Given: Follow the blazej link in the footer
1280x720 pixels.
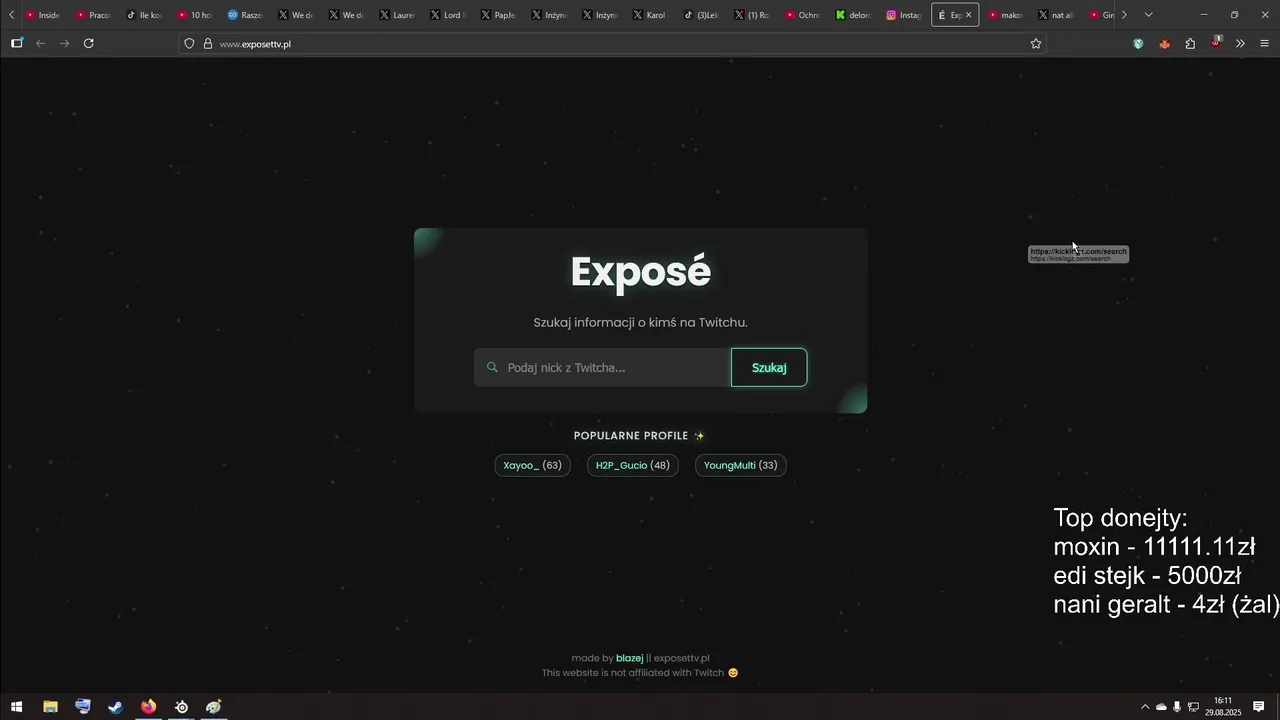Looking at the screenshot, I should point(629,658).
